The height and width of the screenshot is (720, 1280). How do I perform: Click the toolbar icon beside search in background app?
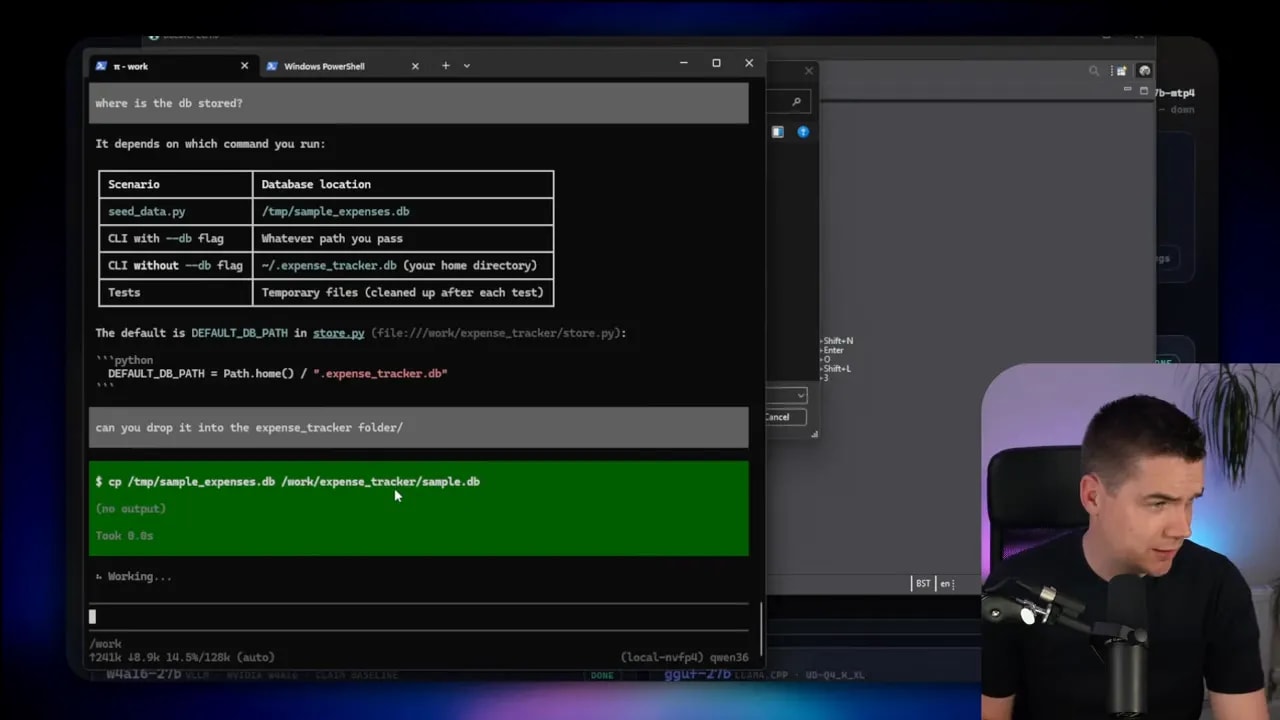1121,71
